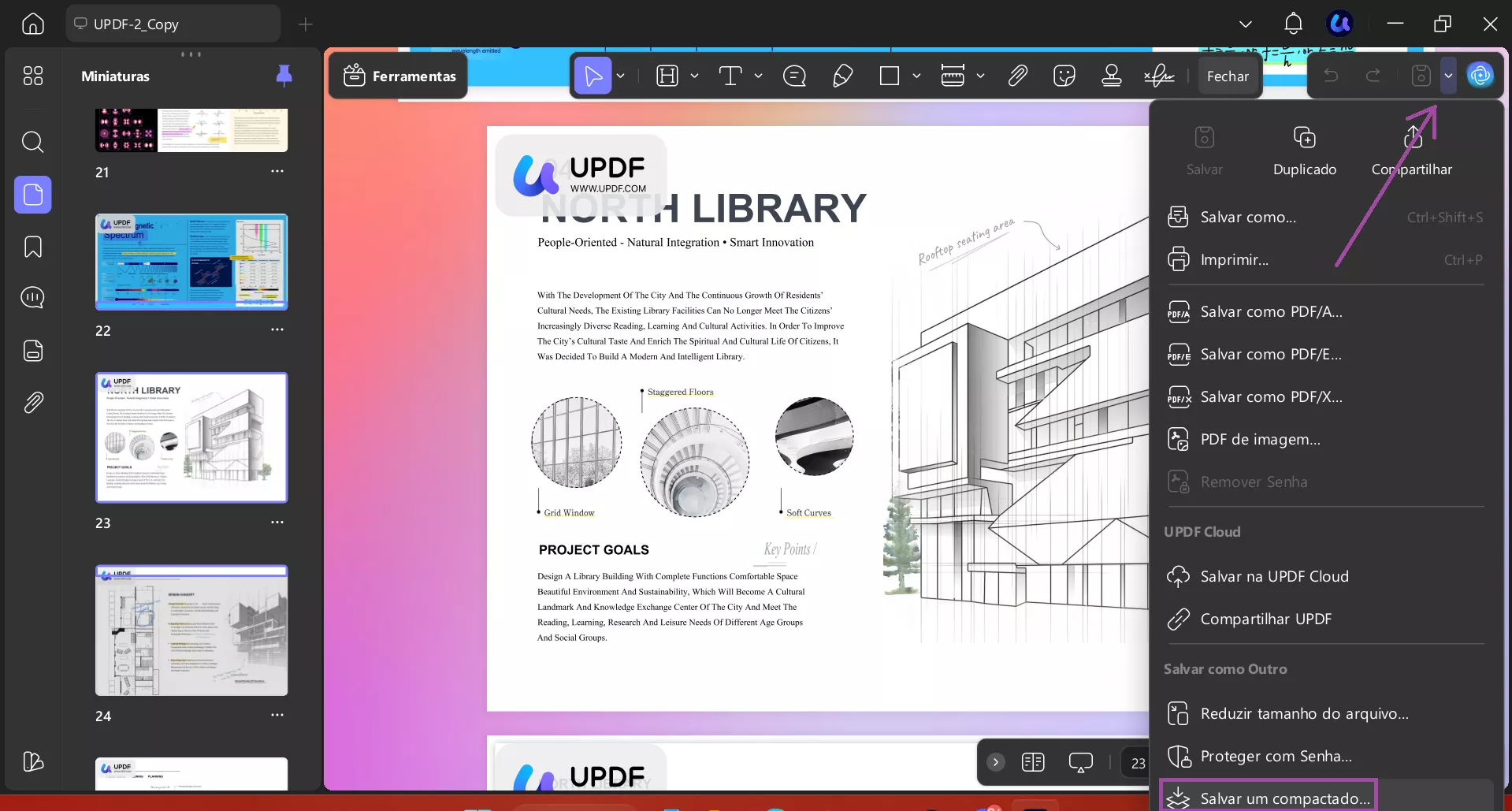Open the Comments panel in the sidebar
The width and height of the screenshot is (1512, 811).
(x=32, y=298)
